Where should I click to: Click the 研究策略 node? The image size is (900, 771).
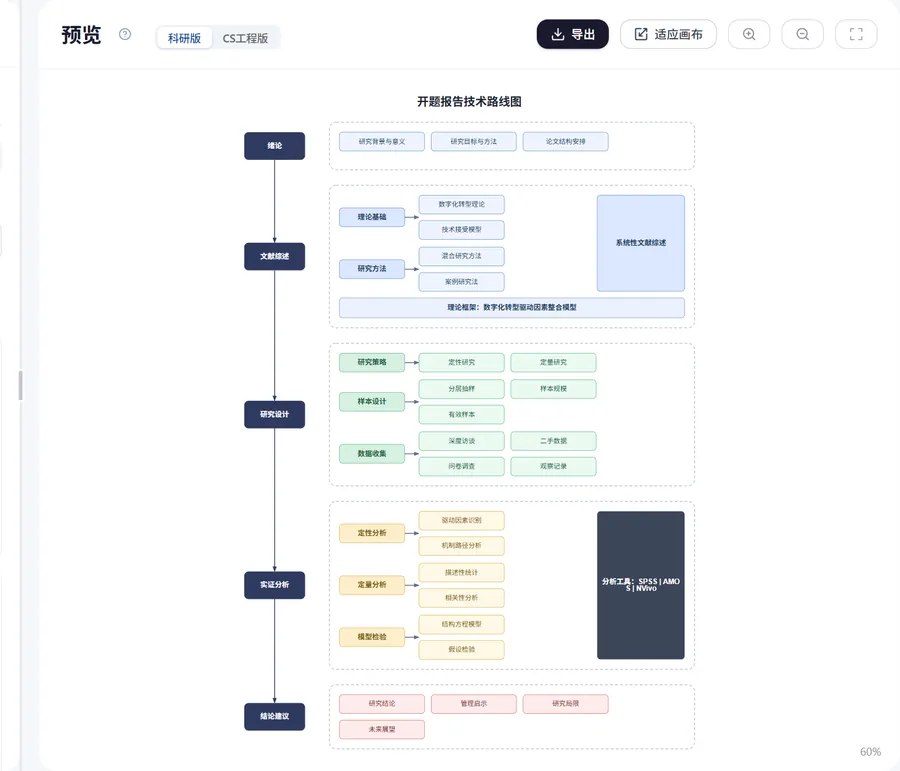point(372,362)
